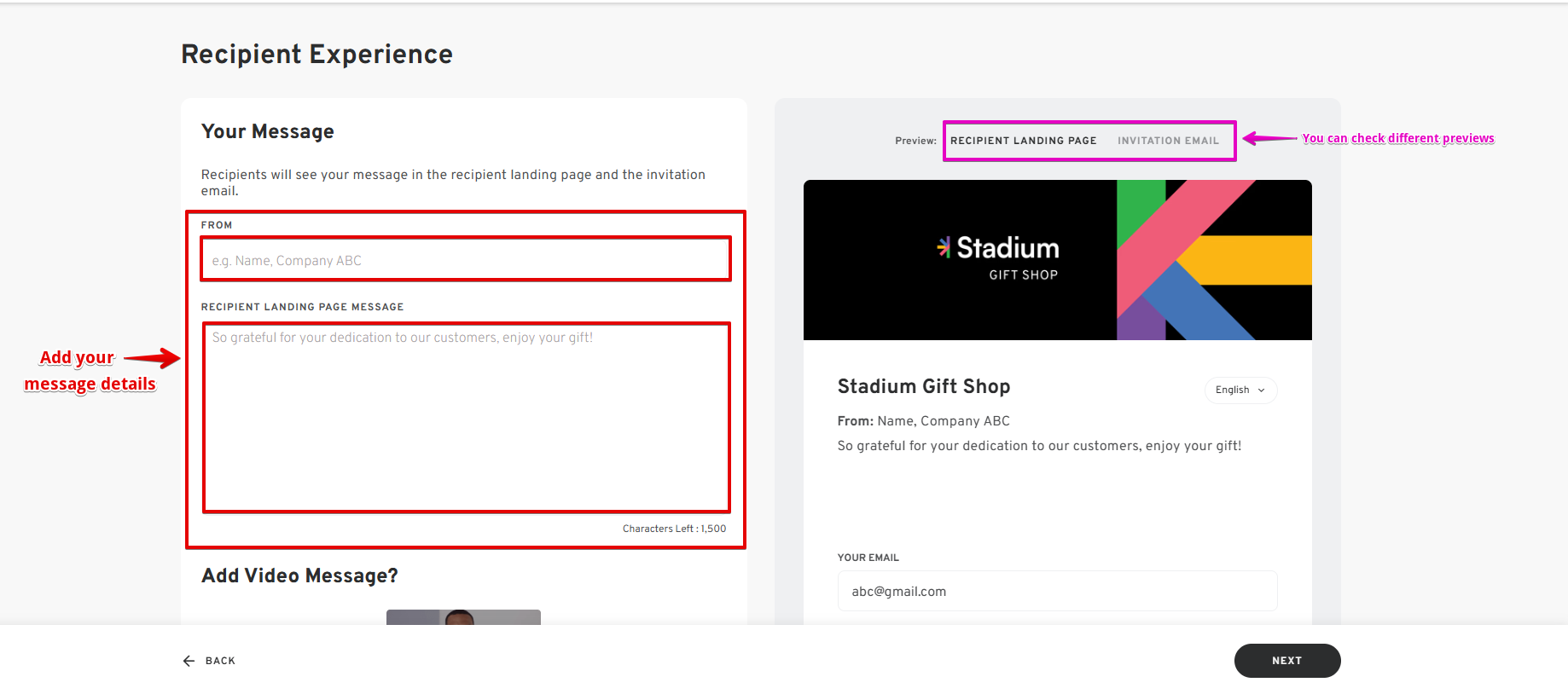This screenshot has height=694, width=1568.
Task: Click the Stadium banner image in preview
Action: (x=1057, y=260)
